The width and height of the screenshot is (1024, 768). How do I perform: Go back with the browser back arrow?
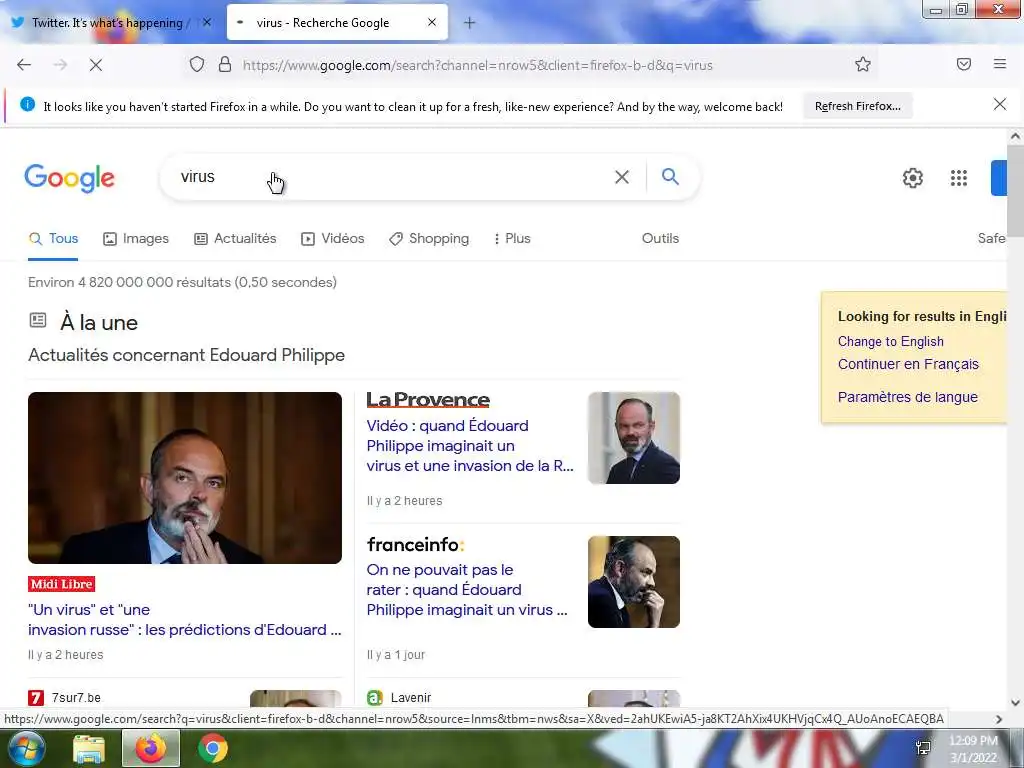point(24,65)
